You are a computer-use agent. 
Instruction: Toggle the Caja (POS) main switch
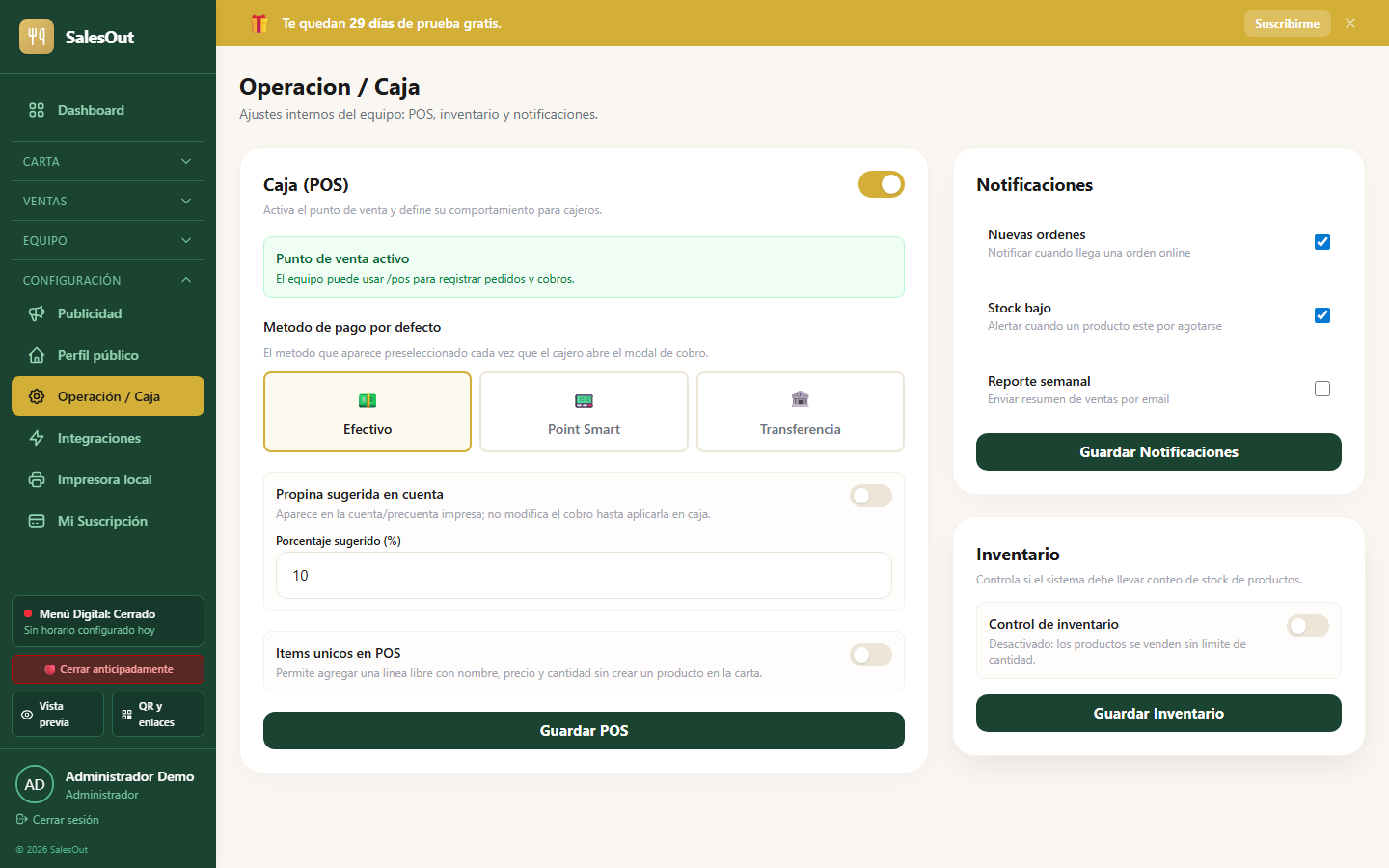point(882,184)
